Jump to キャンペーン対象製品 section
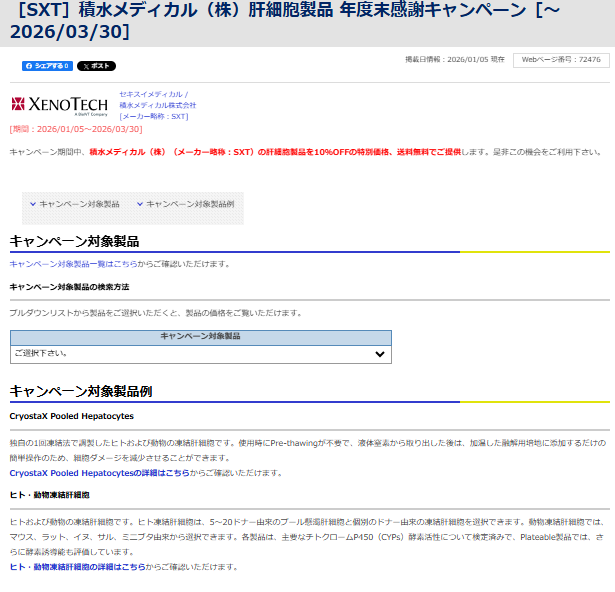This screenshot has height=592, width=615. 79,204
